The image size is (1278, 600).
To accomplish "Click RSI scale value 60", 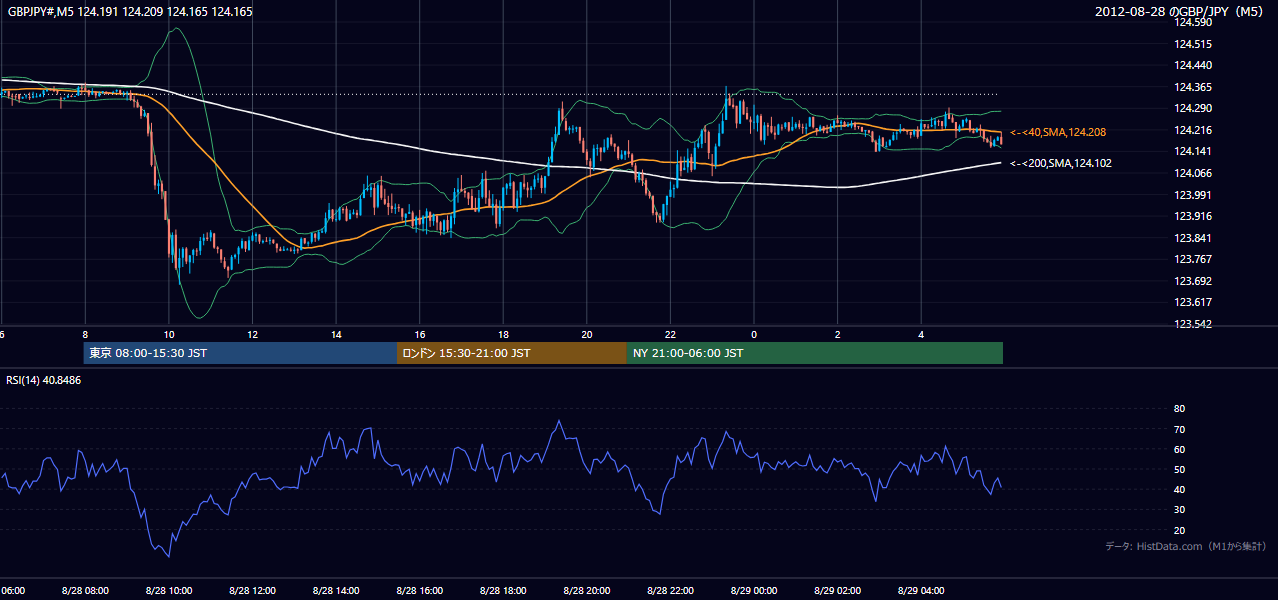I will click(1179, 449).
